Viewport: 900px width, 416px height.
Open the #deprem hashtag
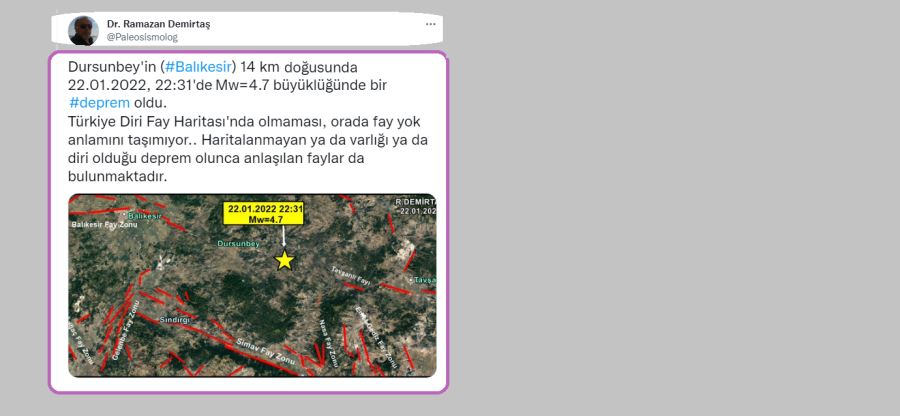point(99,103)
